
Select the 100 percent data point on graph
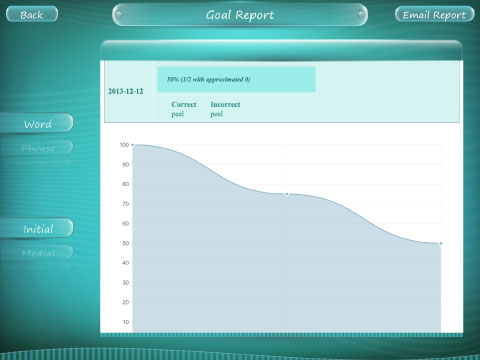pos(133,145)
